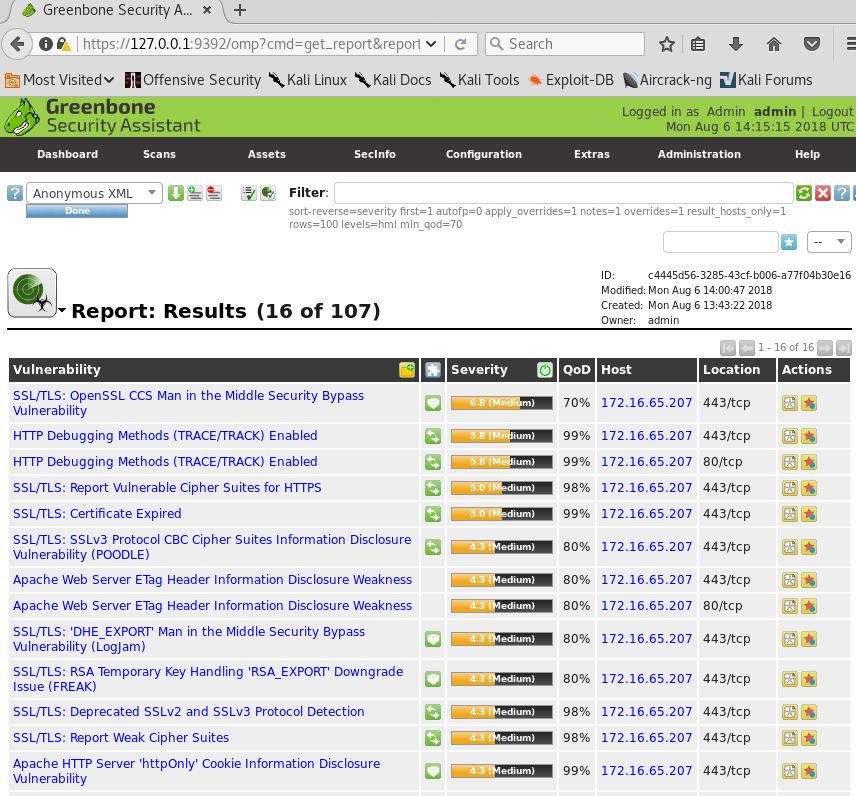The image size is (856, 796).
Task: Add note for OpenSSL CCS vulnerability row
Action: click(790, 403)
